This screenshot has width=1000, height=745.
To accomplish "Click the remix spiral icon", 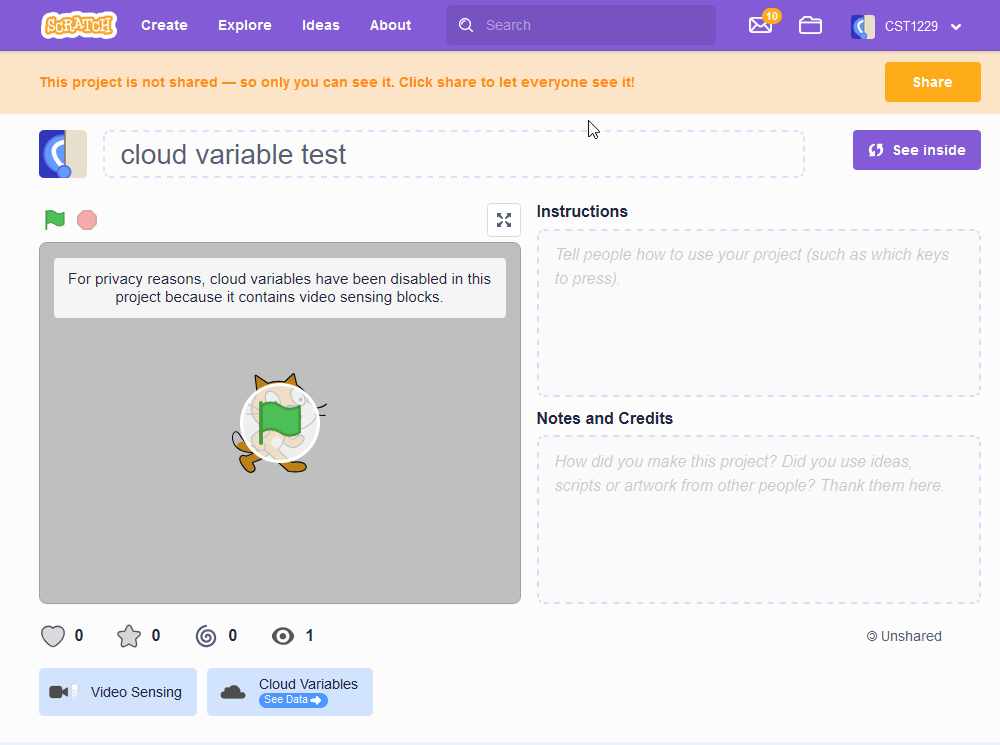I will click(206, 636).
